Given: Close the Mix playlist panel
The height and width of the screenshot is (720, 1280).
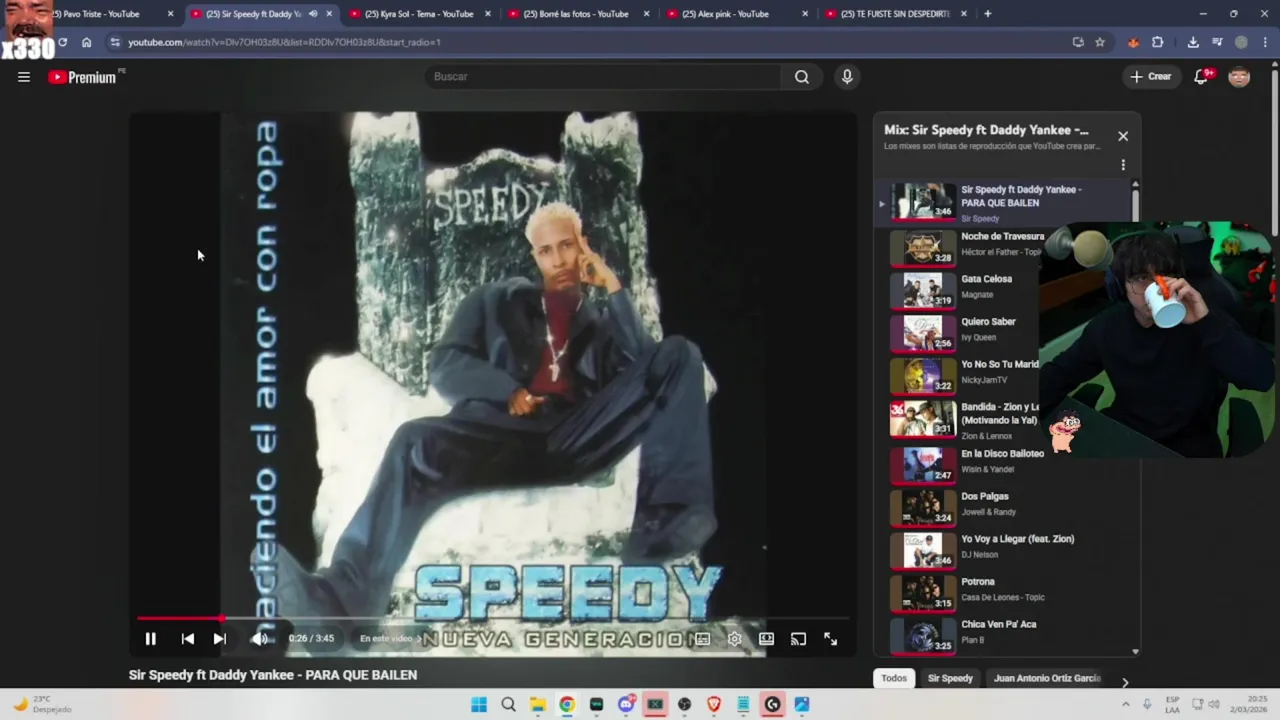Looking at the screenshot, I should click(1123, 136).
